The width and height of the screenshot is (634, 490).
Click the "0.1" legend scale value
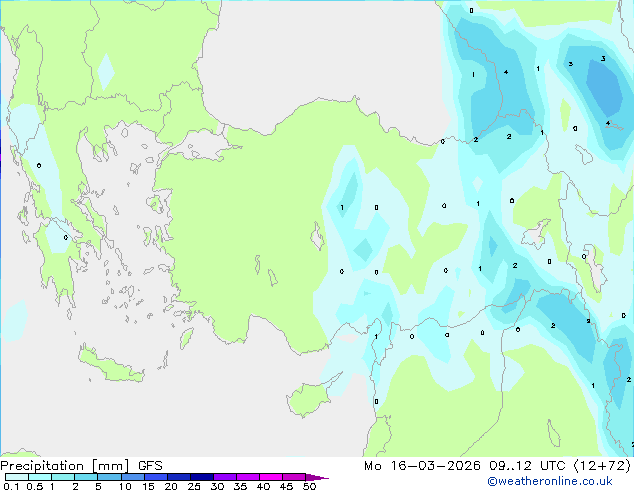tap(11, 486)
